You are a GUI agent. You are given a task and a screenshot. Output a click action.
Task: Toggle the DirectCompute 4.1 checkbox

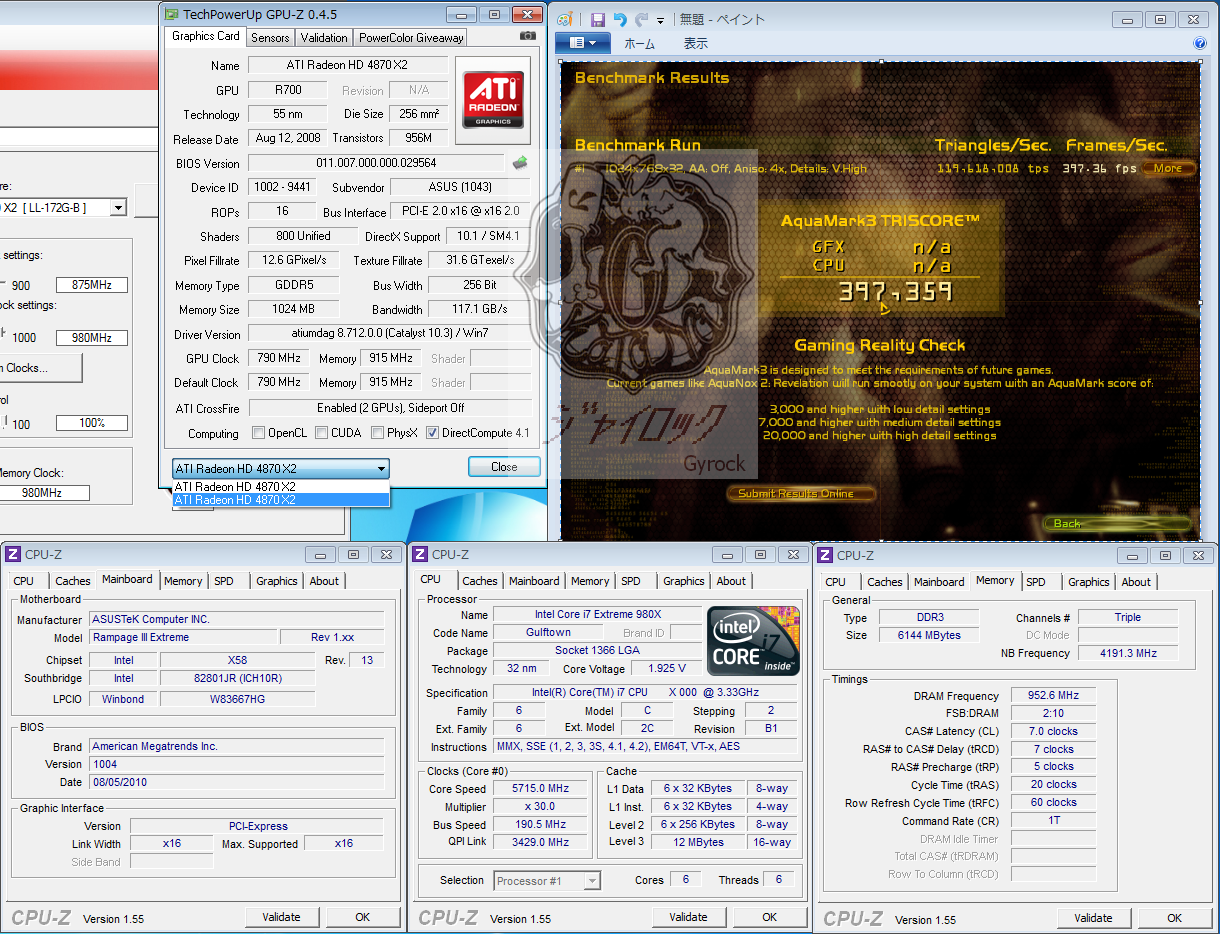[433, 433]
